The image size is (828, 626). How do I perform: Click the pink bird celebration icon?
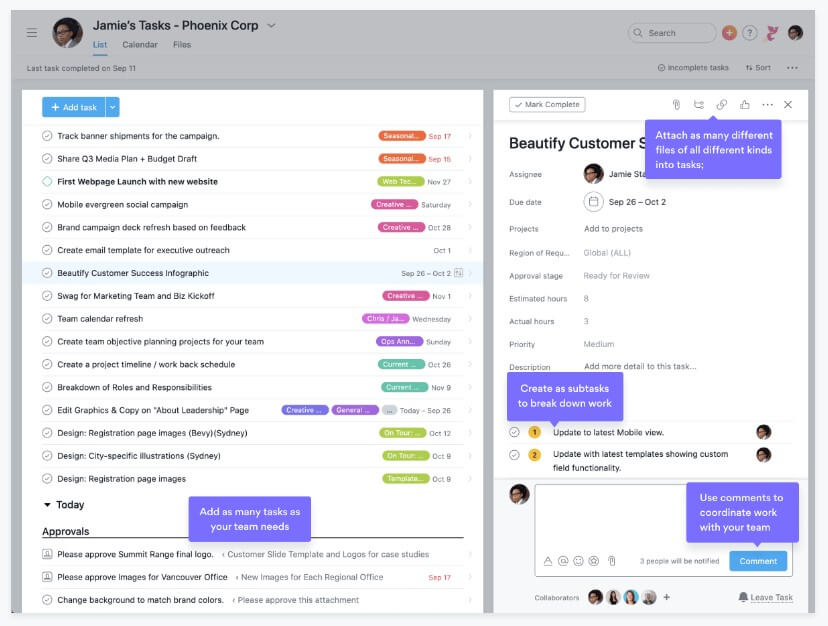point(772,33)
